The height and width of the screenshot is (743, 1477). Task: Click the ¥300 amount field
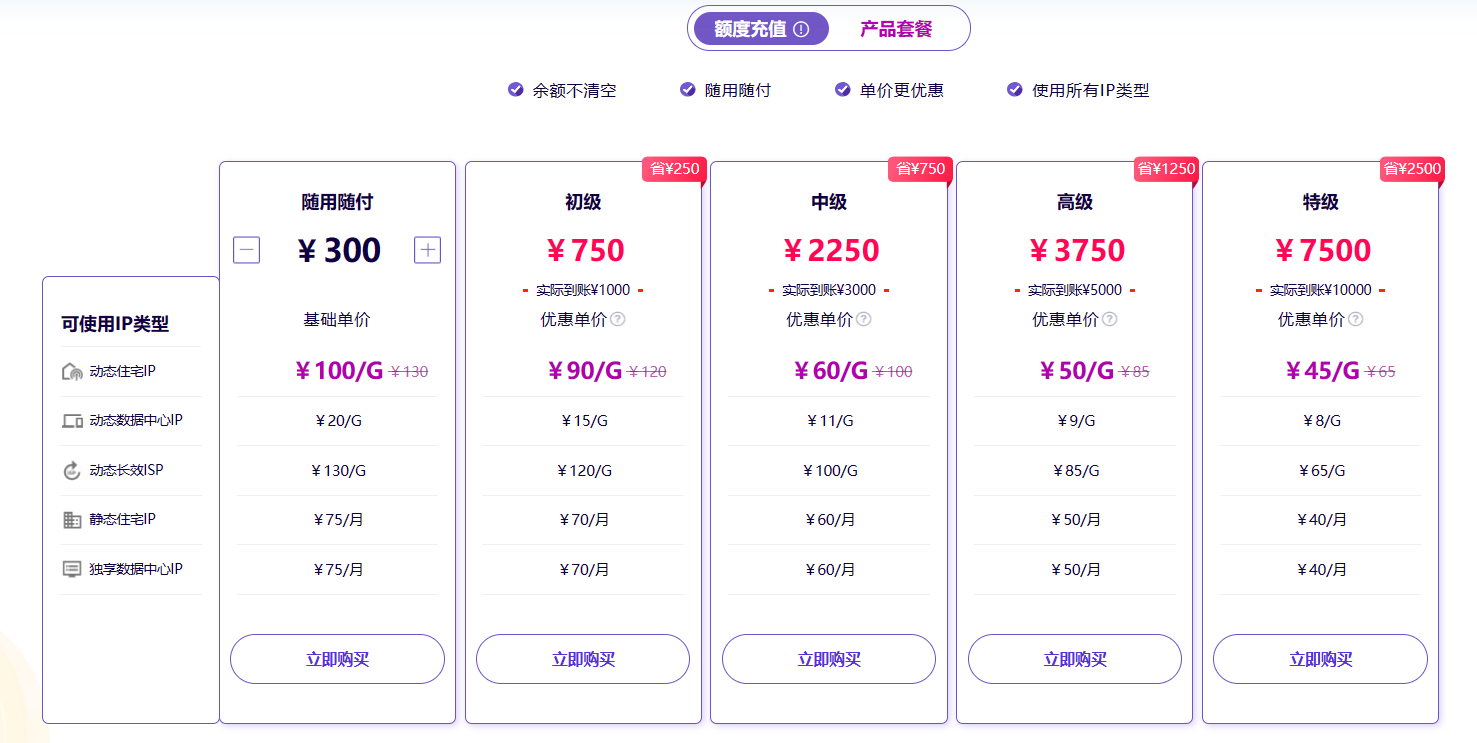coord(338,250)
